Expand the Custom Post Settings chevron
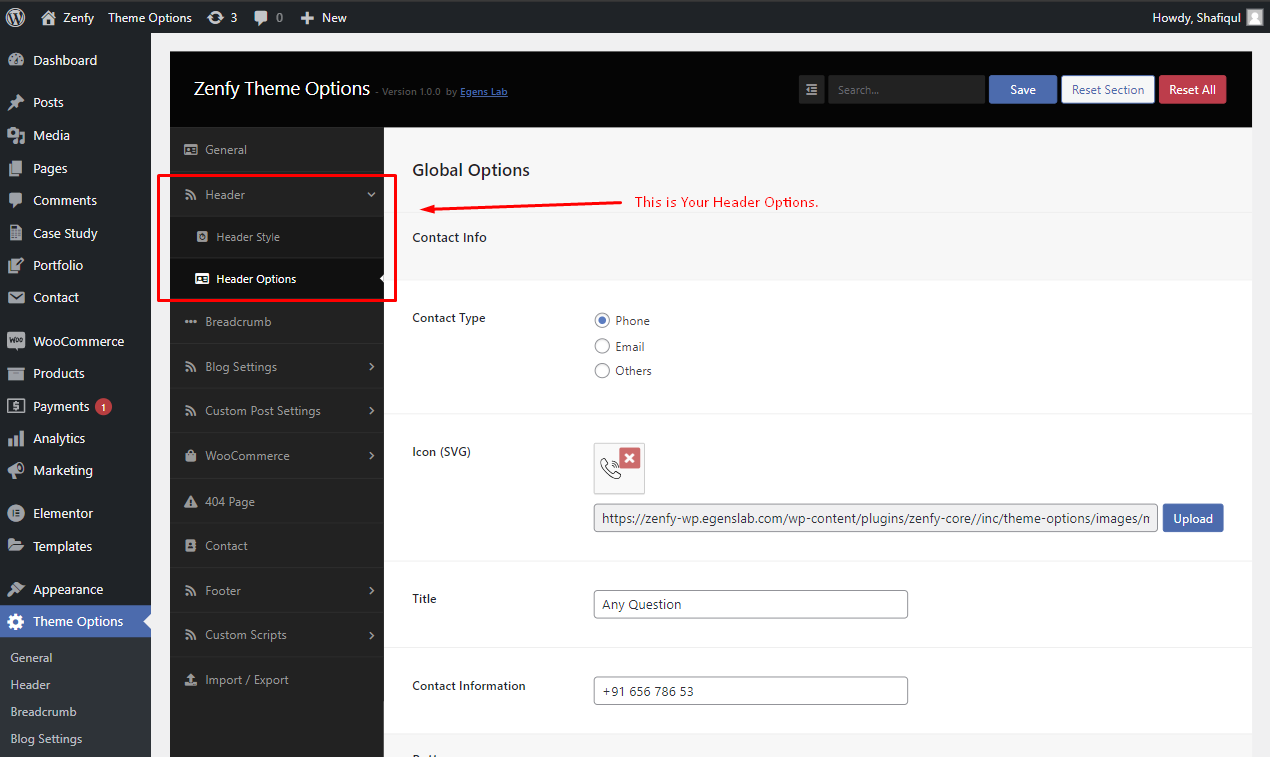 click(371, 411)
